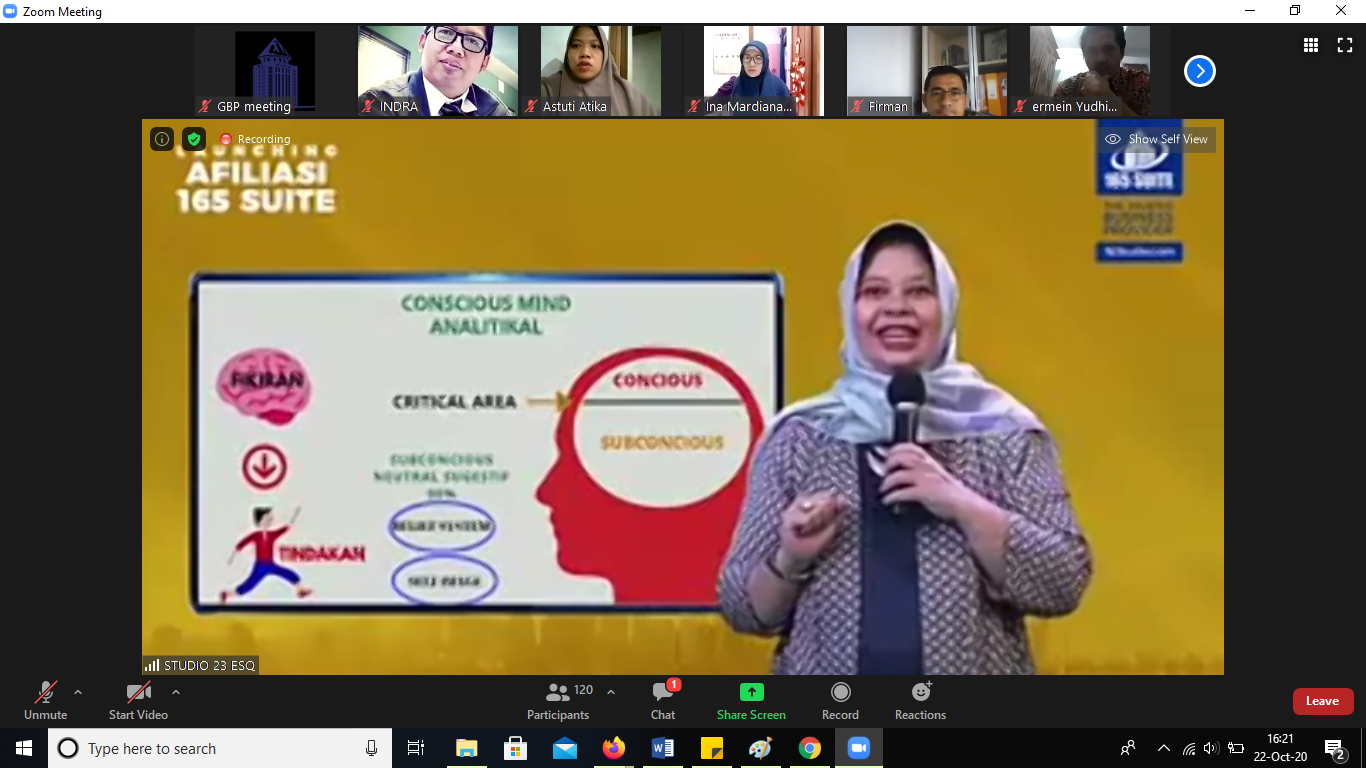Expand video options arrow beside Start Video
This screenshot has height=768, width=1366.
176,692
